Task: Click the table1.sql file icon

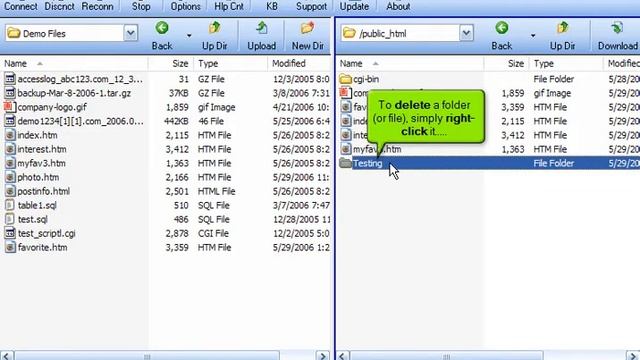Action: tap(10, 205)
